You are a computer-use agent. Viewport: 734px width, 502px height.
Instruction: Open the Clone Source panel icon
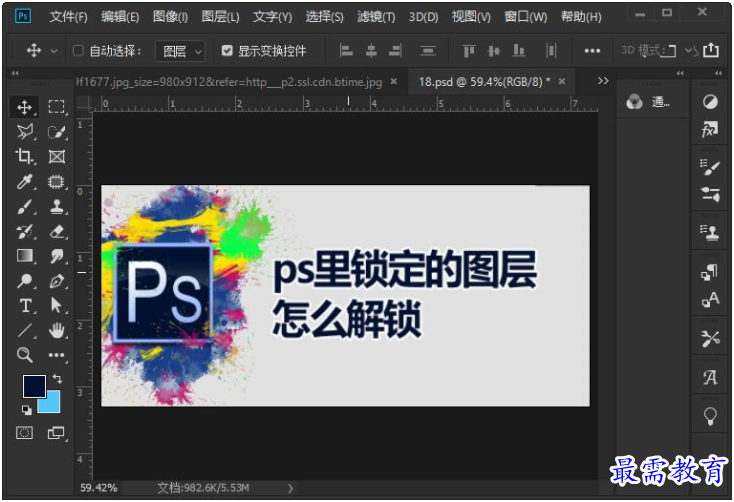click(x=710, y=232)
